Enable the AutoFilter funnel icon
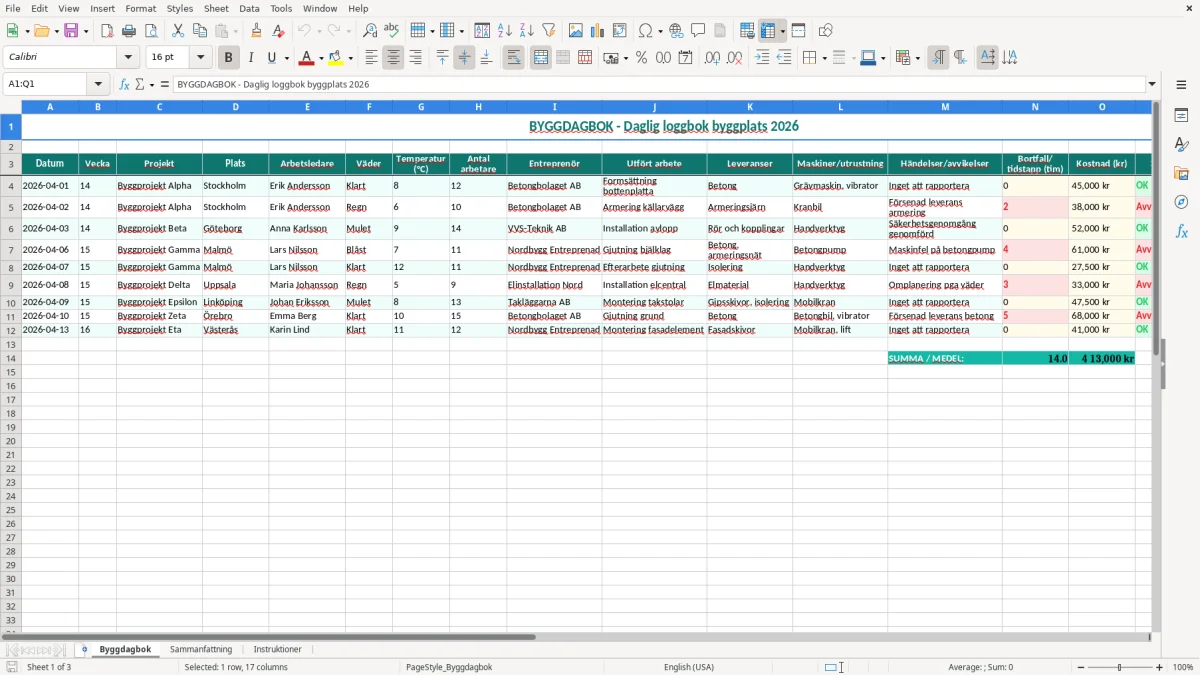Screen dimensions: 1200x675 coord(548,31)
